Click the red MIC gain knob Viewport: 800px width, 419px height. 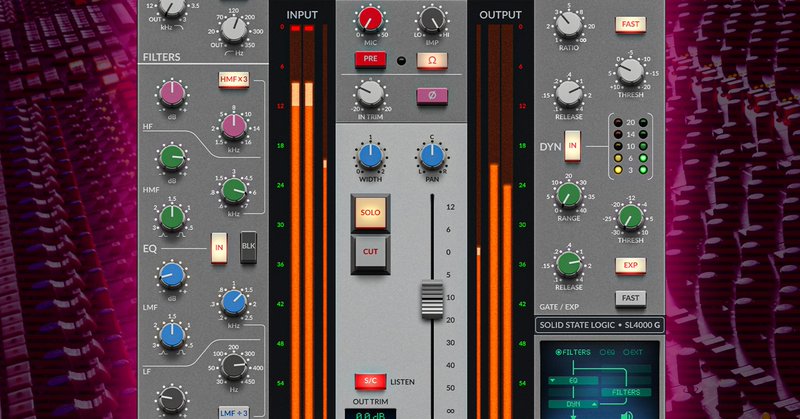[x=370, y=20]
